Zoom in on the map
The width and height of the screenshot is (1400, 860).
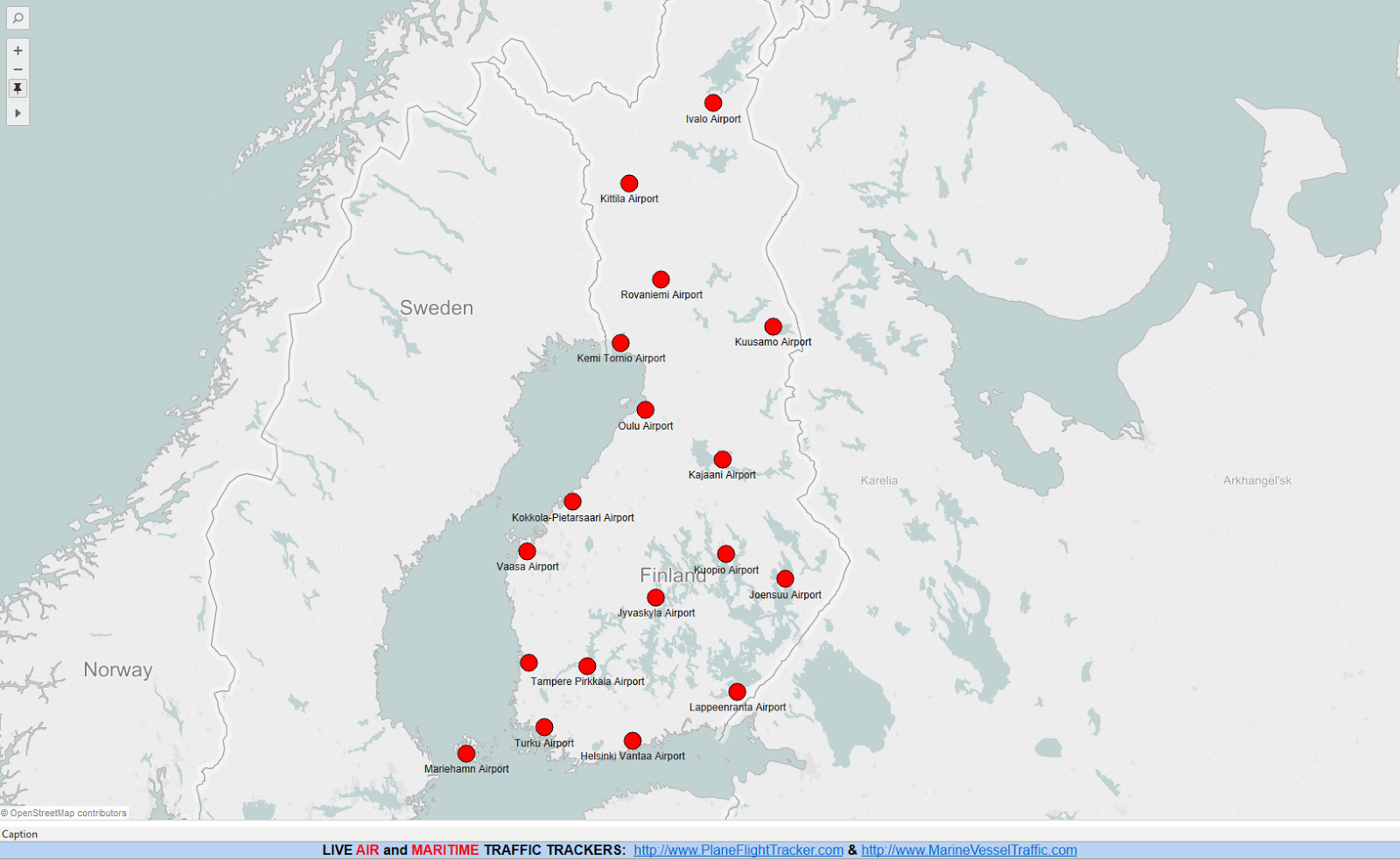[x=17, y=50]
